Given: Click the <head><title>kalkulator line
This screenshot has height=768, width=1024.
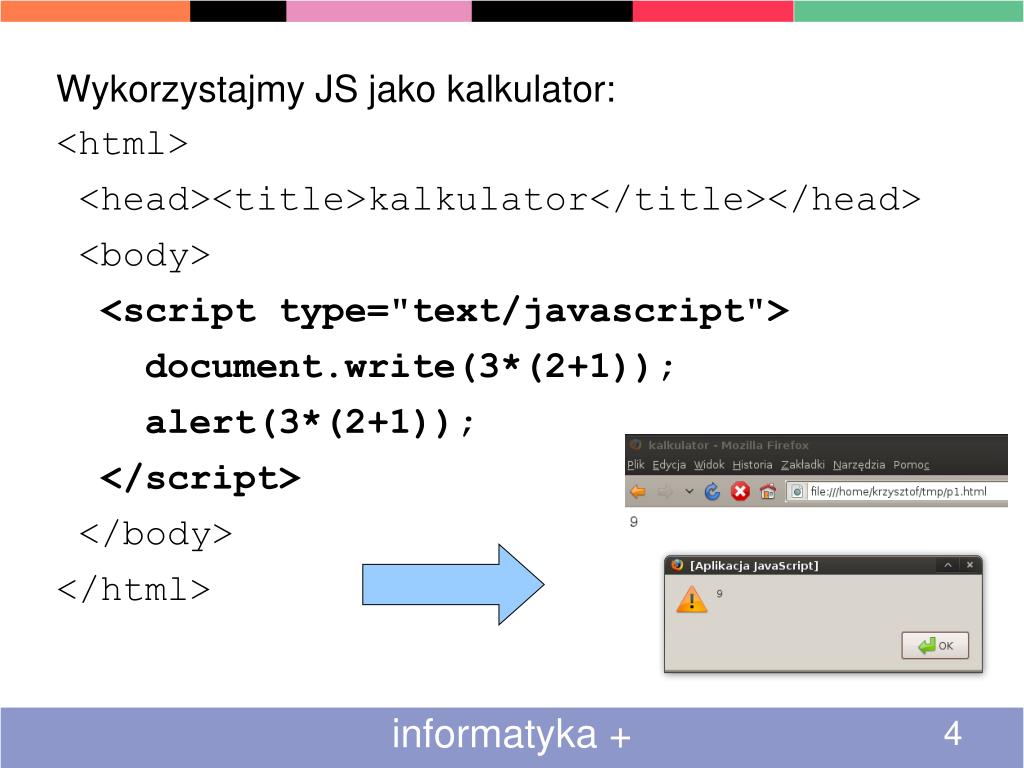Looking at the screenshot, I should (500, 199).
